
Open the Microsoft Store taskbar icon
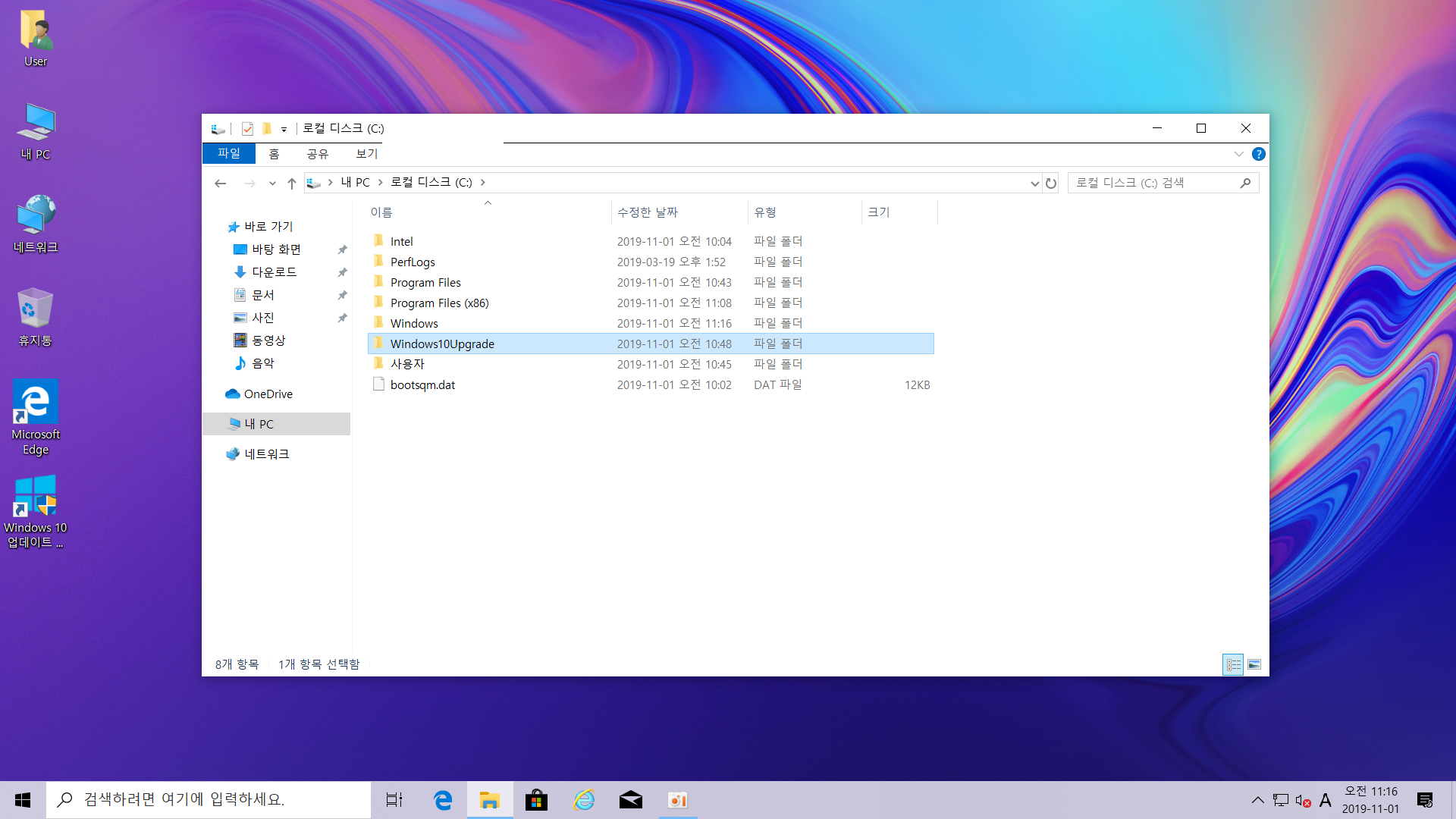click(x=536, y=800)
